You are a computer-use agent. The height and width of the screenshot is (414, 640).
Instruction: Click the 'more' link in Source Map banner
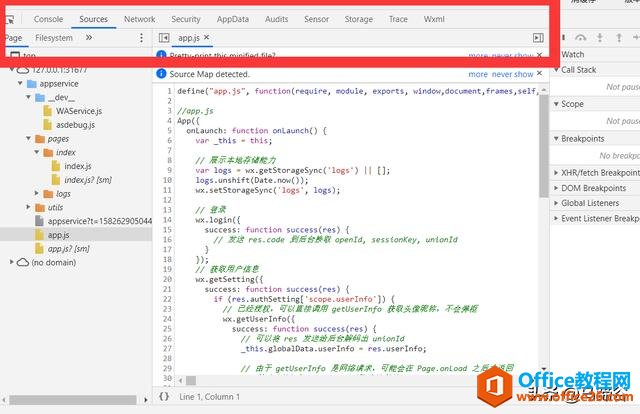pyautogui.click(x=478, y=74)
